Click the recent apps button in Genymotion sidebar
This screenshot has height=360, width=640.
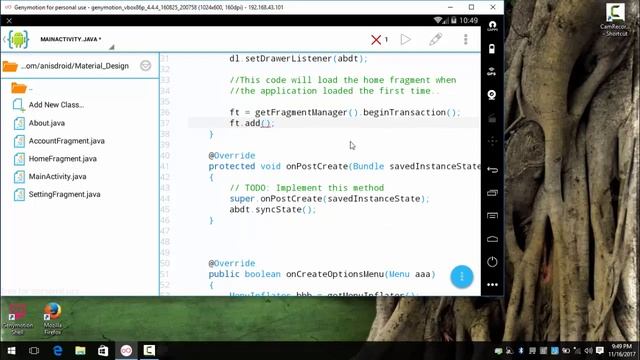(x=492, y=193)
